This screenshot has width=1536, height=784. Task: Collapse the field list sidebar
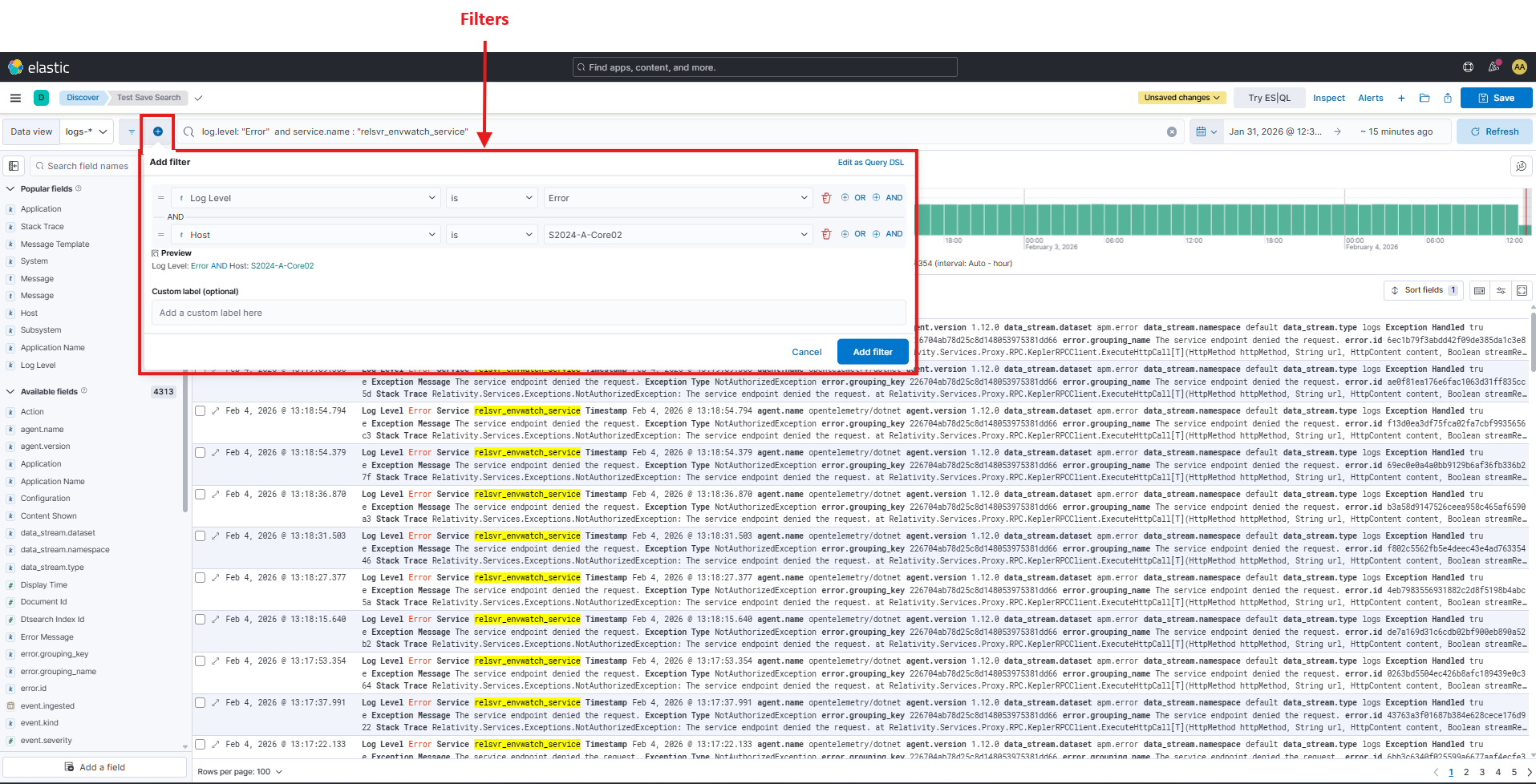(14, 166)
